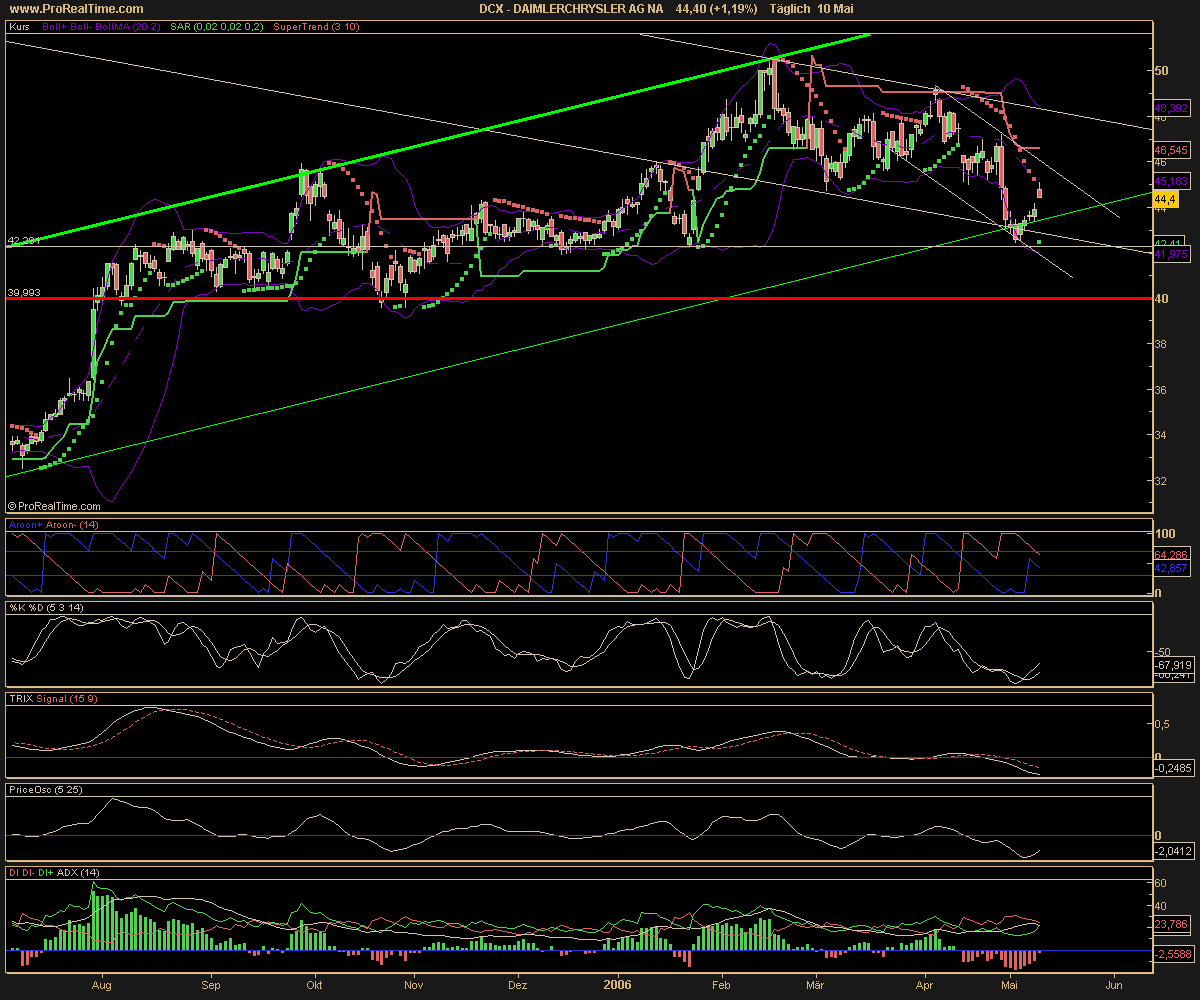Click the 23,786 ADX value tag
Viewport: 1200px width, 1000px height.
point(1171,925)
